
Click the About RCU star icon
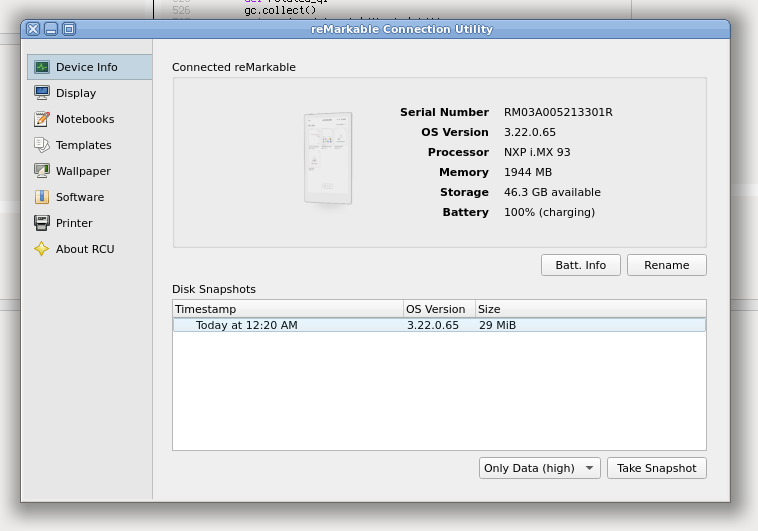(42, 249)
